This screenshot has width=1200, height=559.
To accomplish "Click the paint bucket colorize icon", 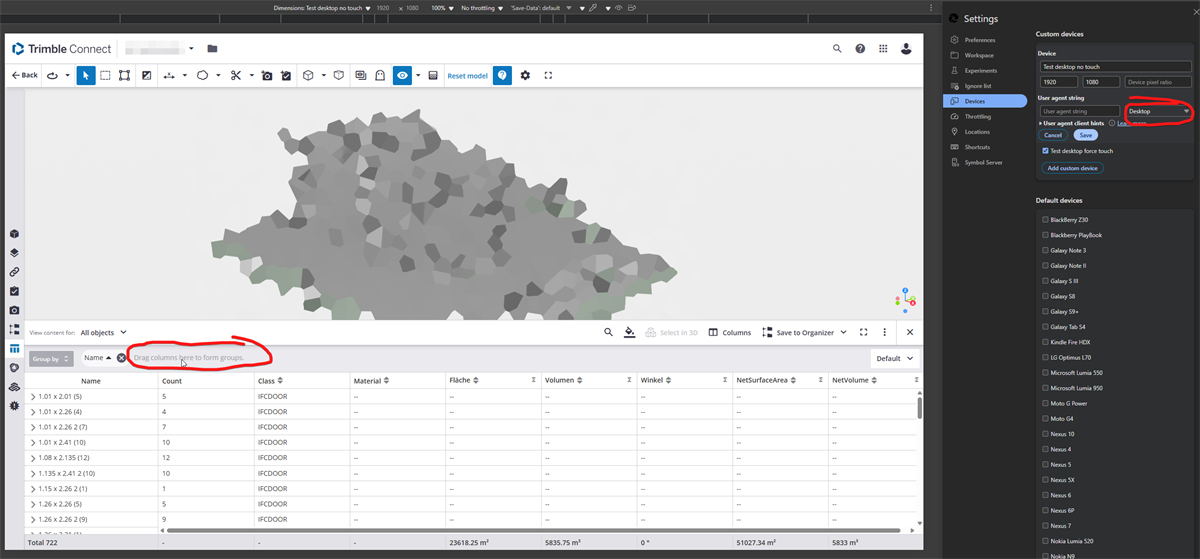I will (x=629, y=332).
